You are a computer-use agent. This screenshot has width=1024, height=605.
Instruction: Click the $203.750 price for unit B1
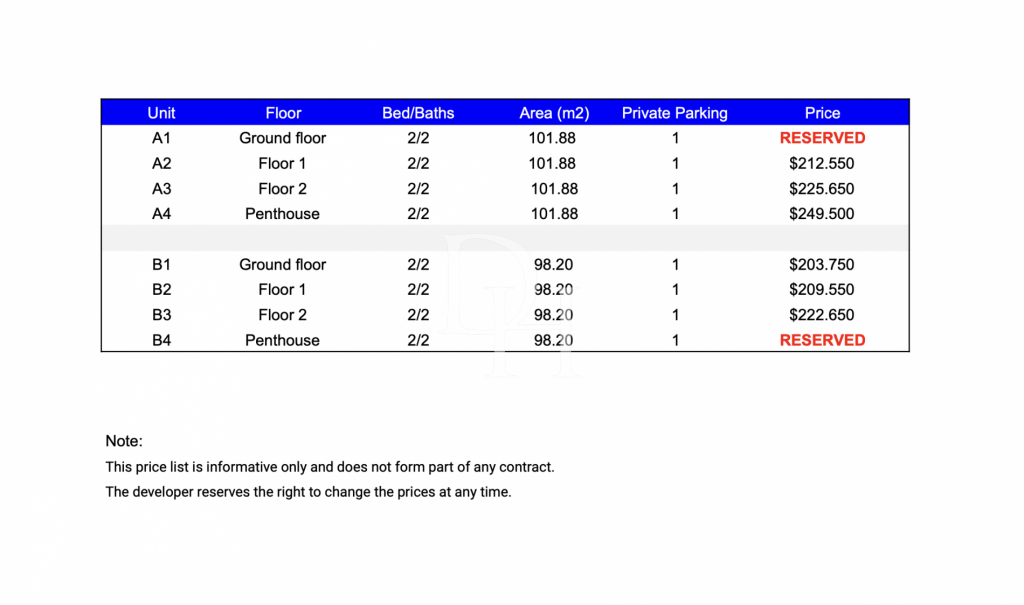[x=822, y=265]
